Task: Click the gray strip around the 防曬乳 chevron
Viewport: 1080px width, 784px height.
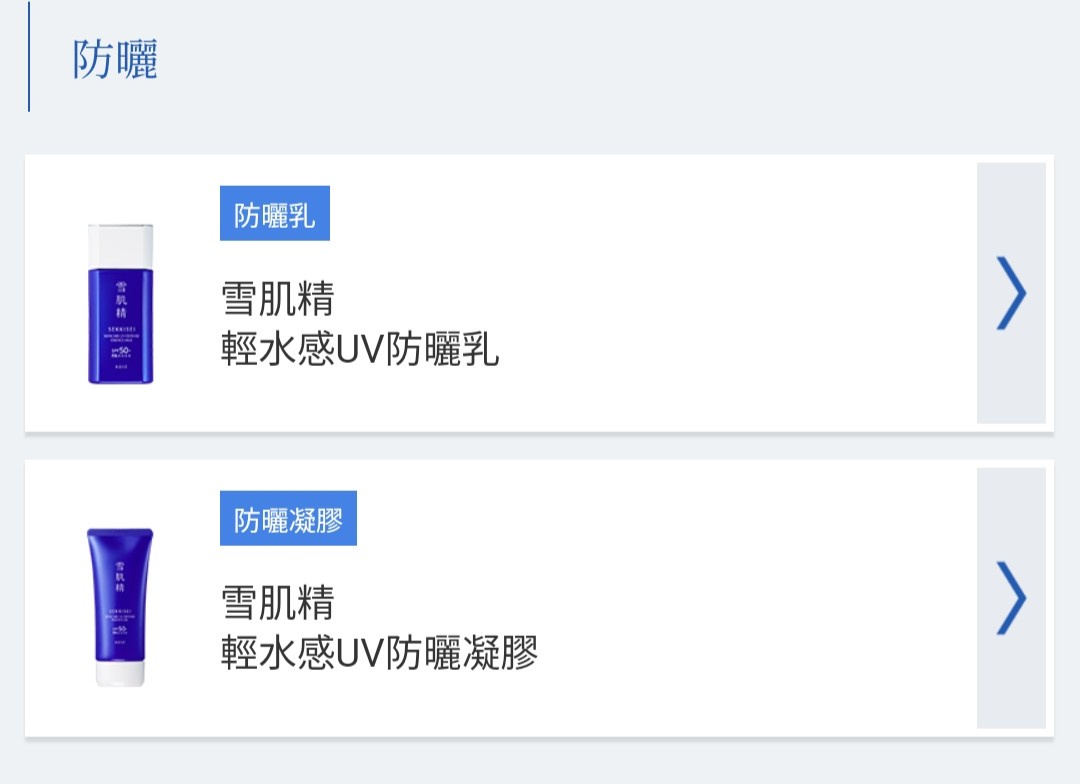Action: tap(1011, 380)
